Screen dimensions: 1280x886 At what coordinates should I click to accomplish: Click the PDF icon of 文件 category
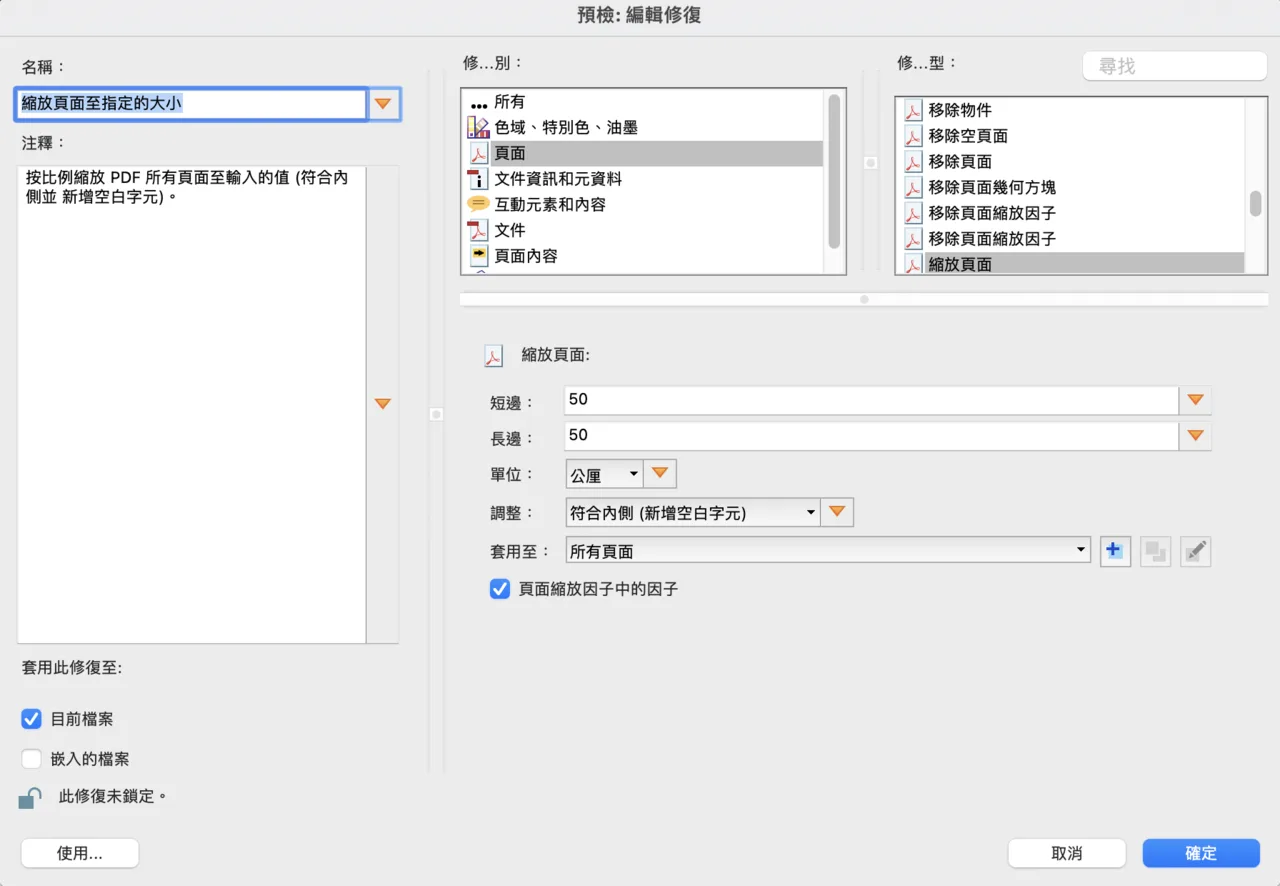[478, 230]
